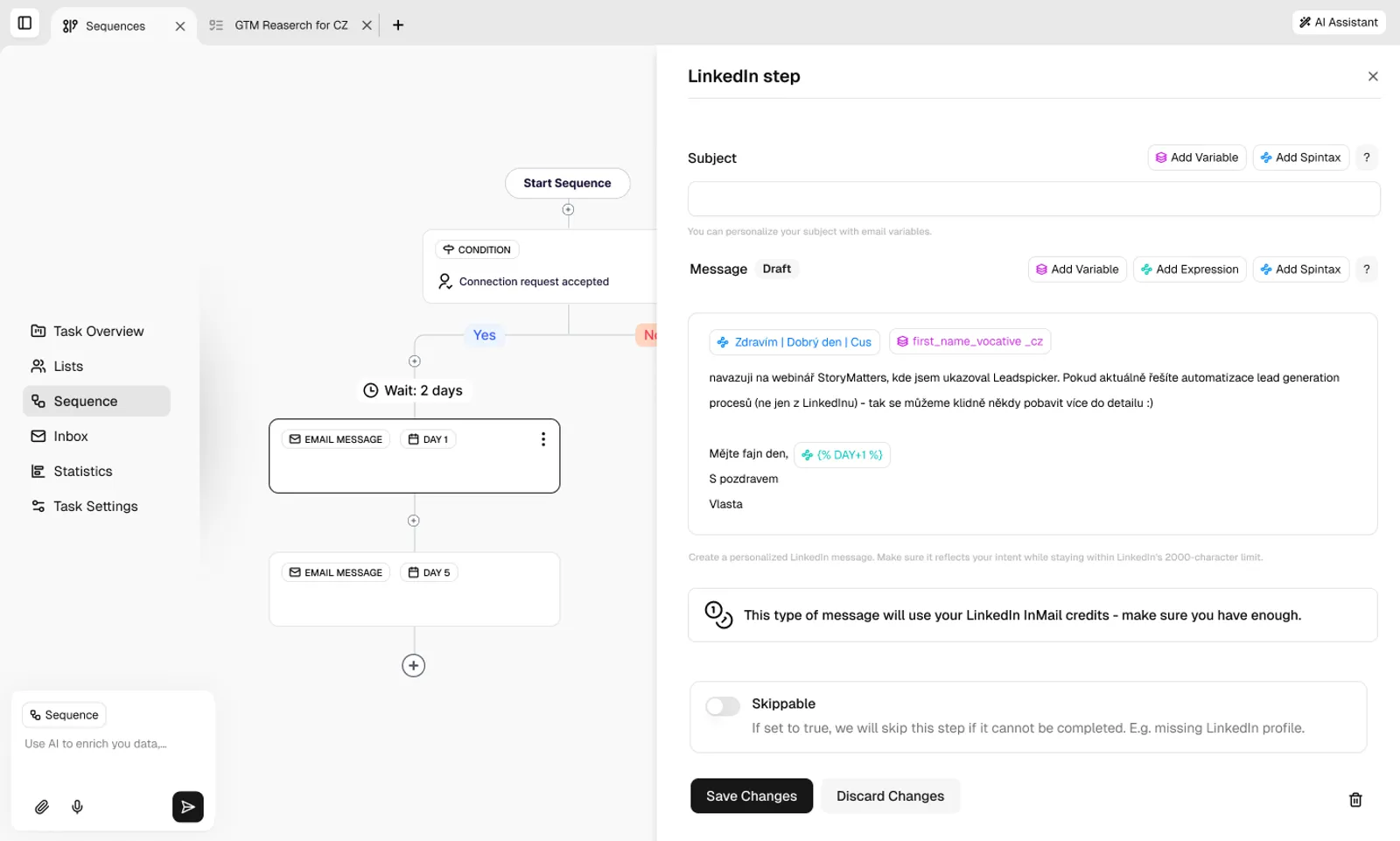Open Lists in sidebar

point(58,366)
